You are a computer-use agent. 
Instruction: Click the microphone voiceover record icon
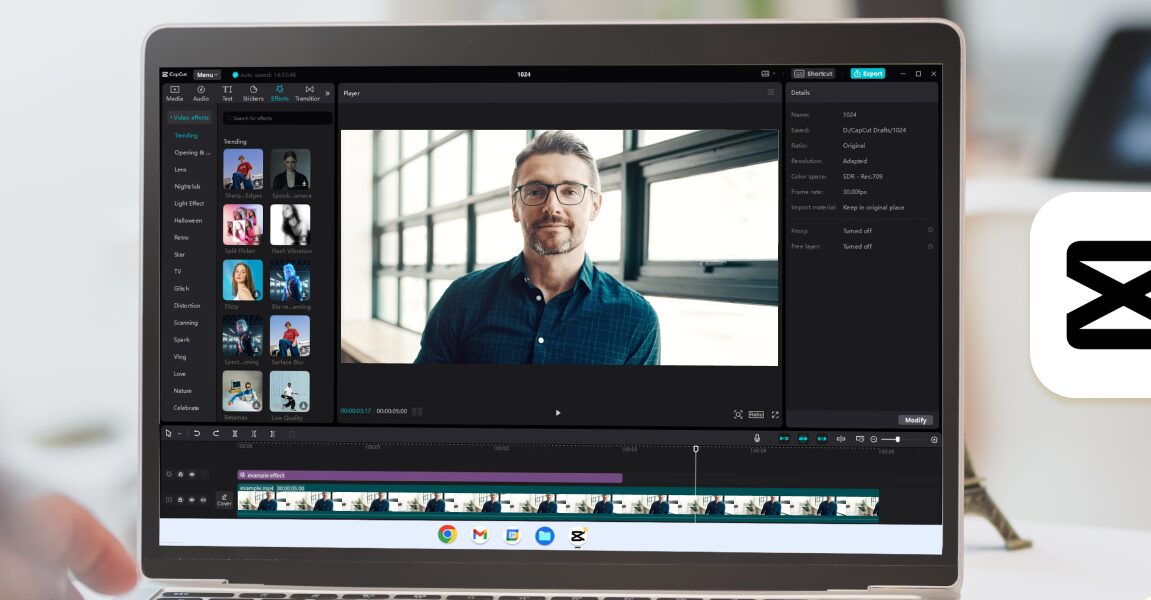756,439
